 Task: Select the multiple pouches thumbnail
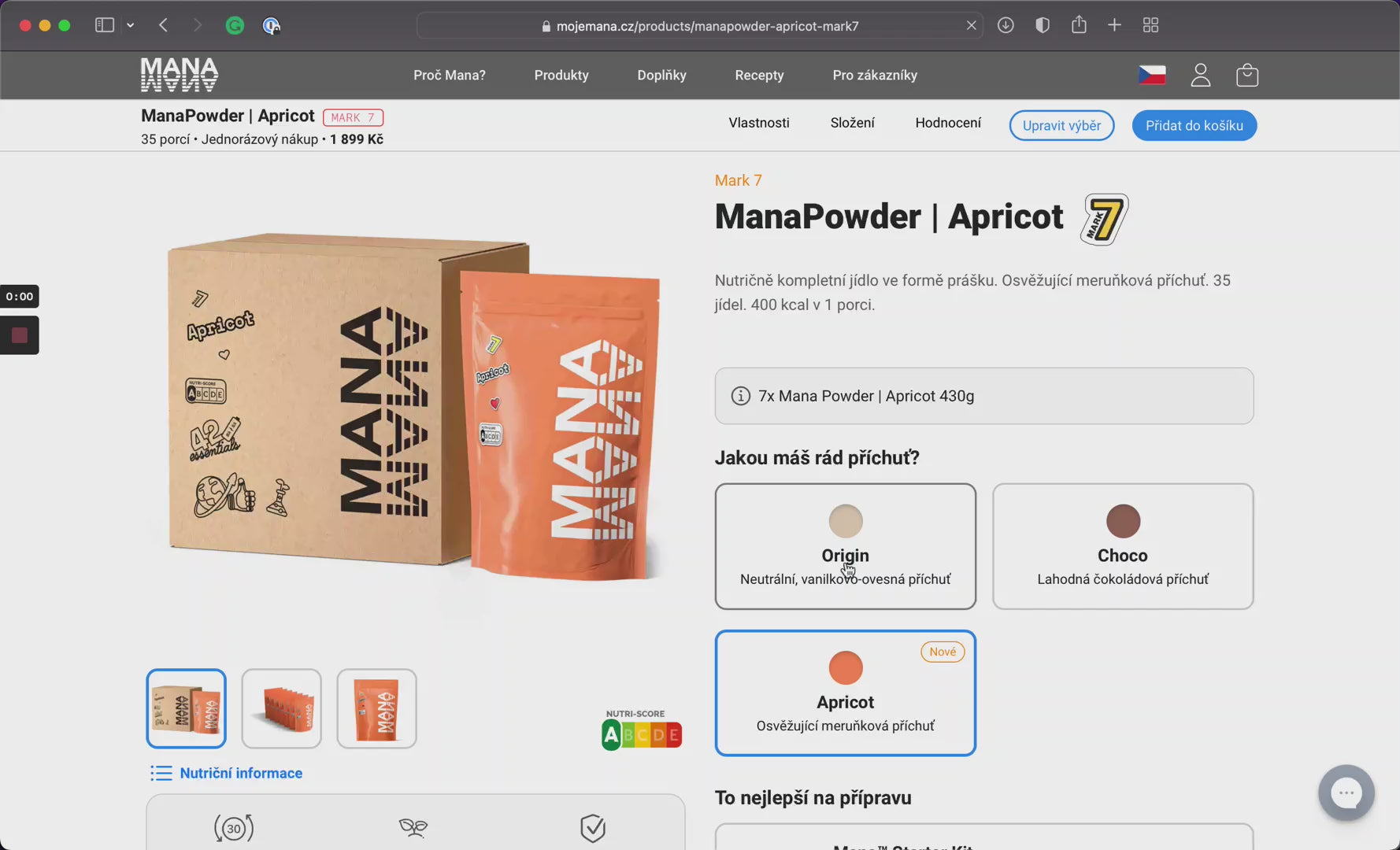[281, 708]
